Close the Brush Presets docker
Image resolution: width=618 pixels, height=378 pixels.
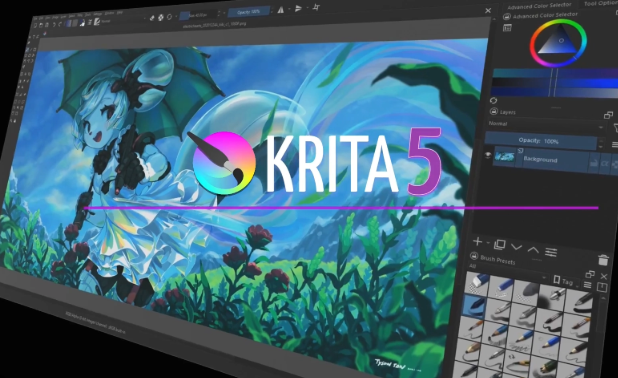pos(604,276)
